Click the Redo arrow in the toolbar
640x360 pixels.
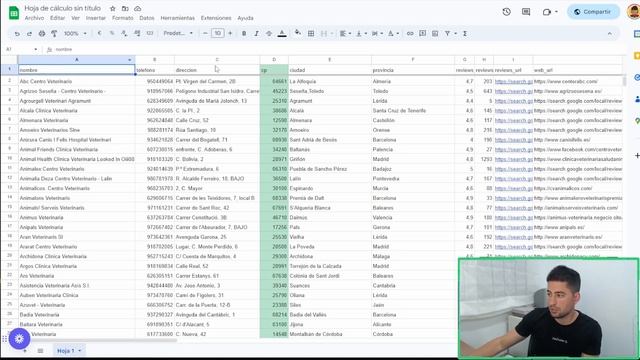point(29,33)
